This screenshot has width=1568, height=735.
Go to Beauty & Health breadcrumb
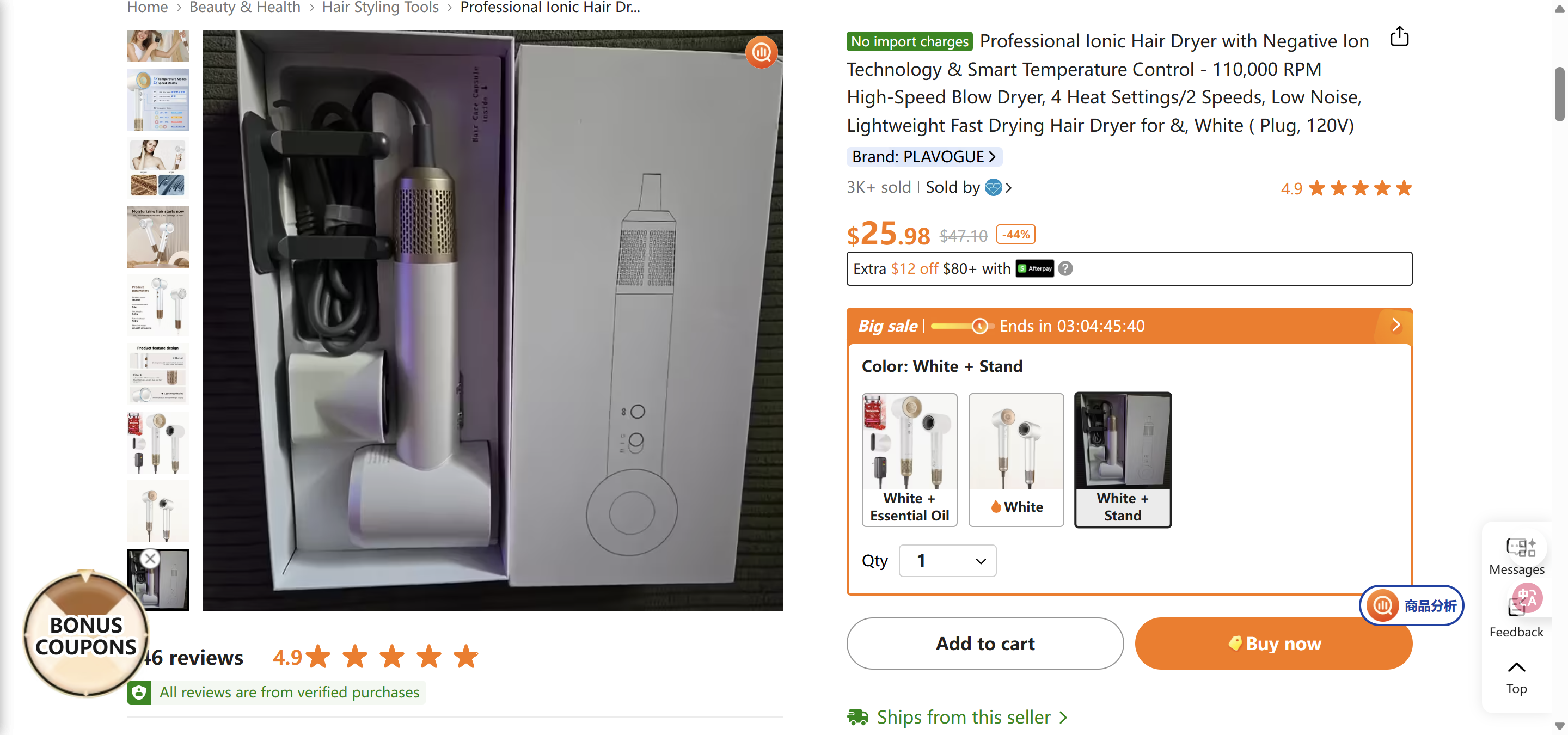coord(244,7)
